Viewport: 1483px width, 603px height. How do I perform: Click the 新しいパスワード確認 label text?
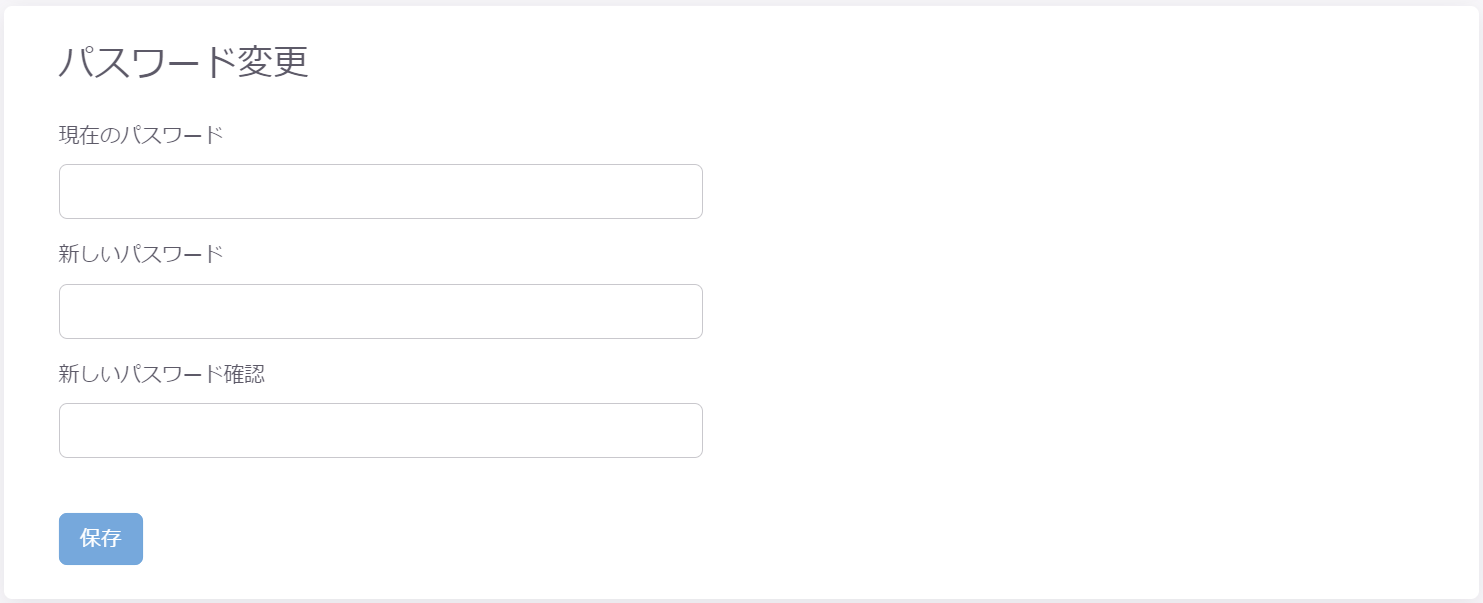pyautogui.click(x=161, y=374)
